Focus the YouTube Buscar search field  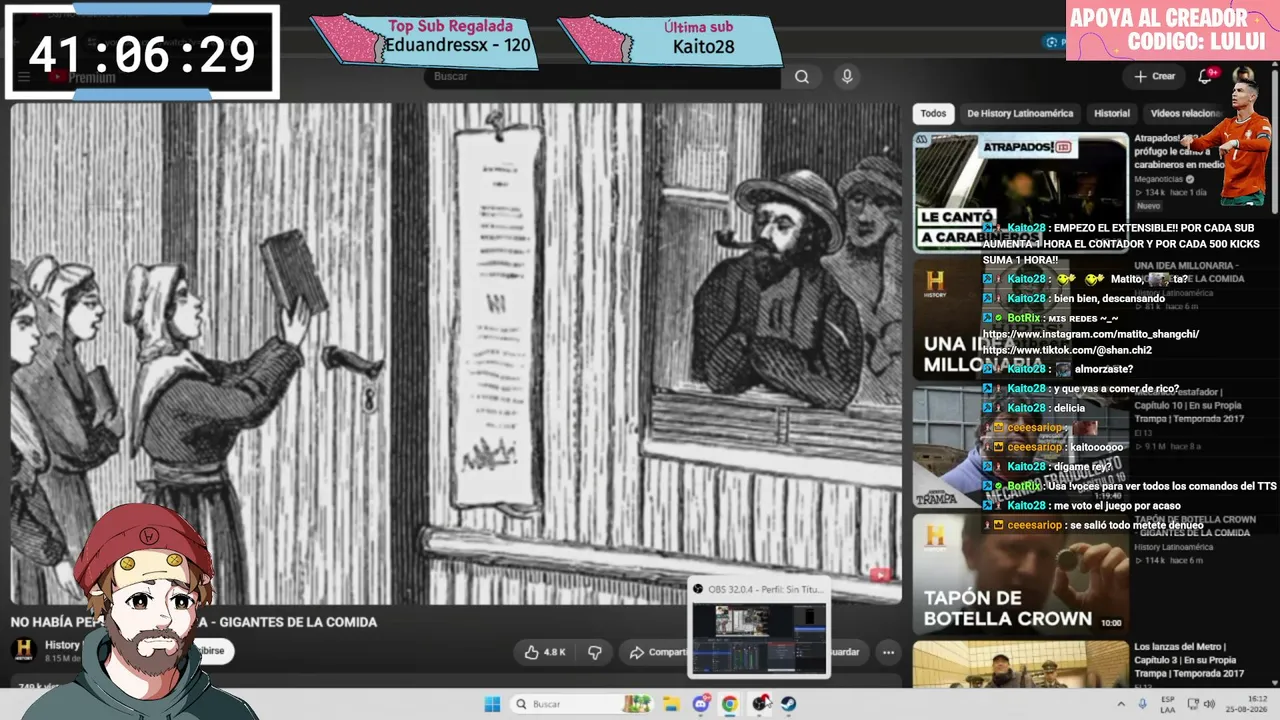click(602, 77)
